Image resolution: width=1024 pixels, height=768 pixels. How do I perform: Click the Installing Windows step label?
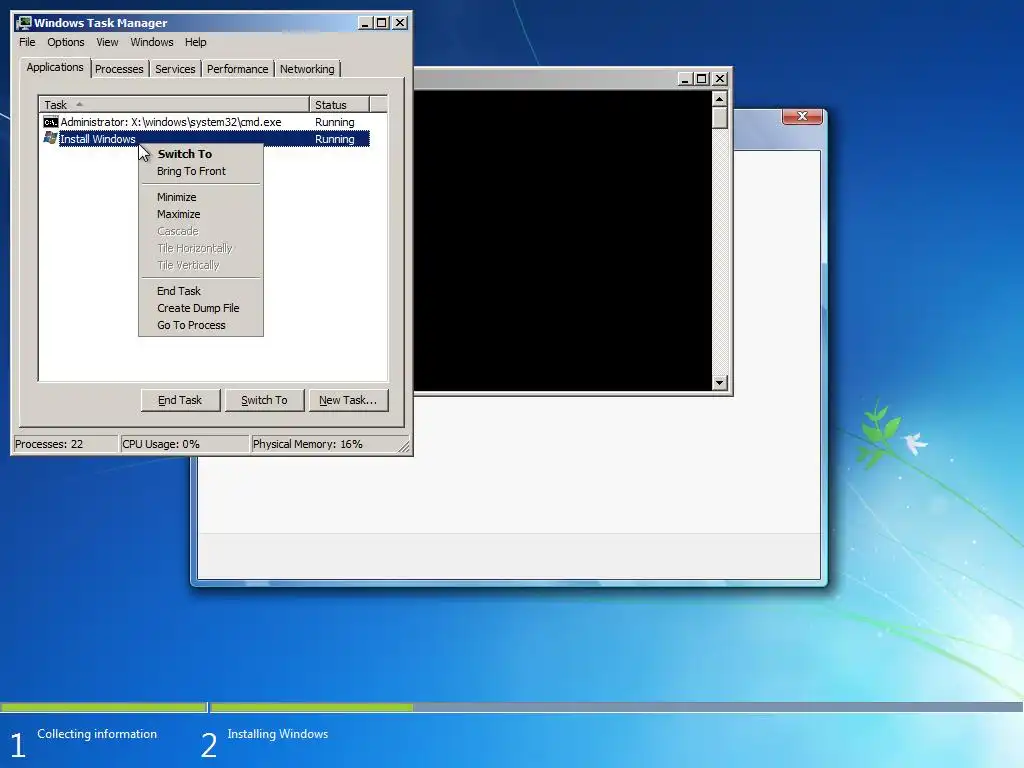pos(278,734)
